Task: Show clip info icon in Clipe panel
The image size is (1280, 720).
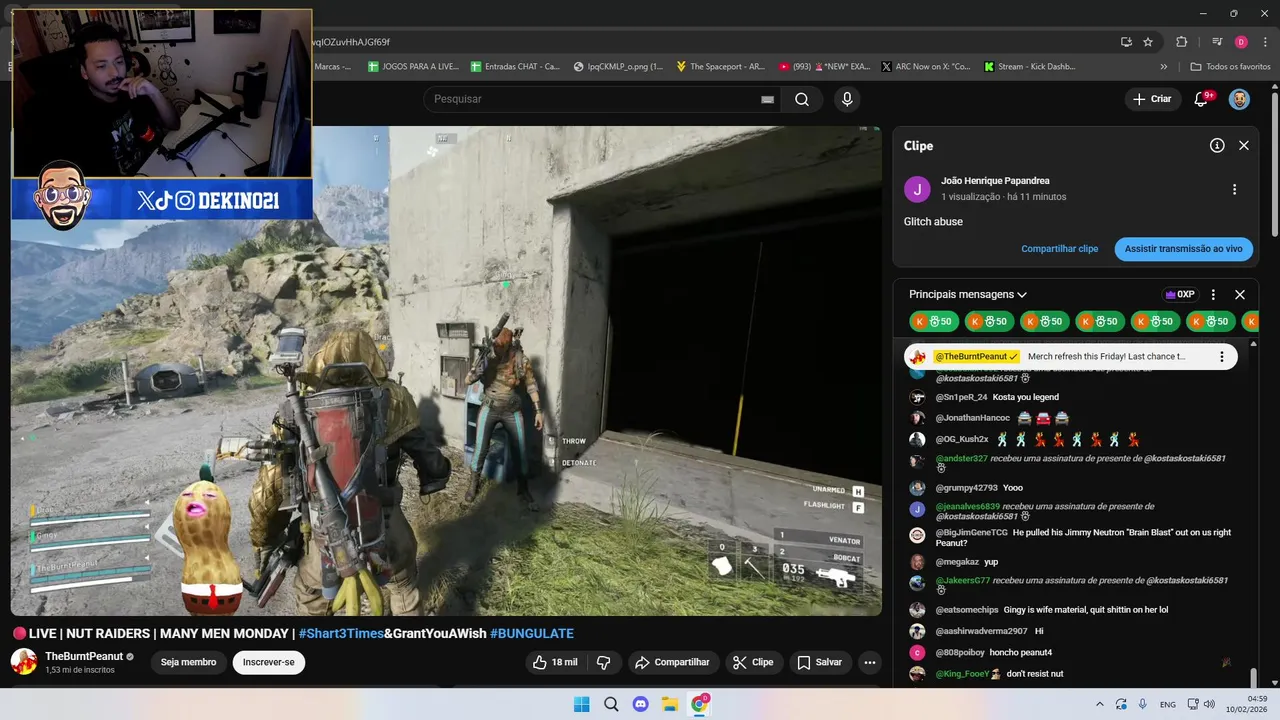Action: (1217, 145)
